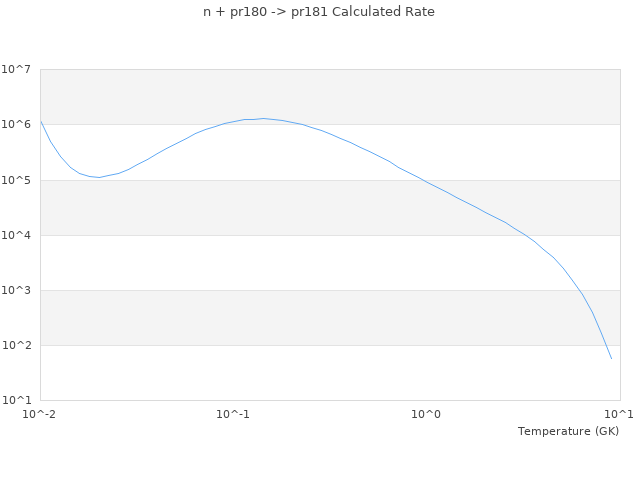
Task: Click the 'Temperature (GK)' x-axis title
Action: pyautogui.click(x=568, y=431)
